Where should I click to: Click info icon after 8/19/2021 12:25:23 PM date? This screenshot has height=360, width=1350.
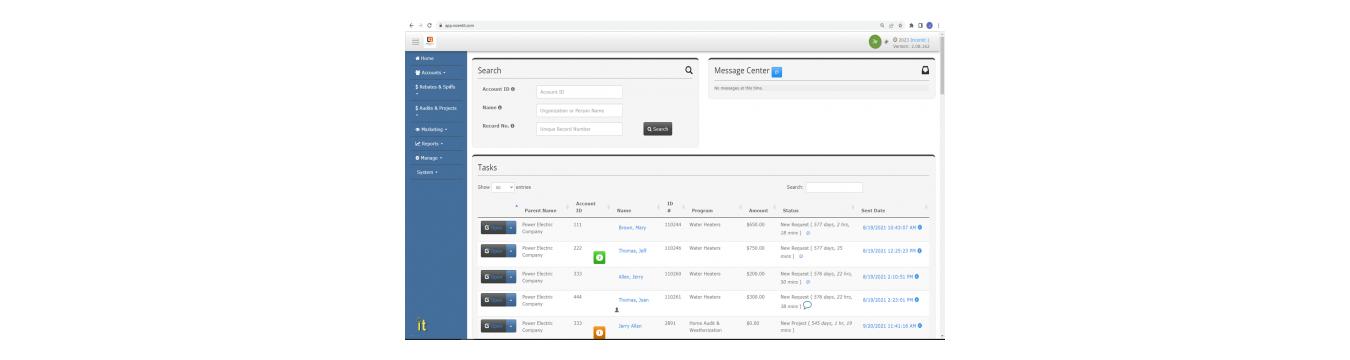coord(920,251)
